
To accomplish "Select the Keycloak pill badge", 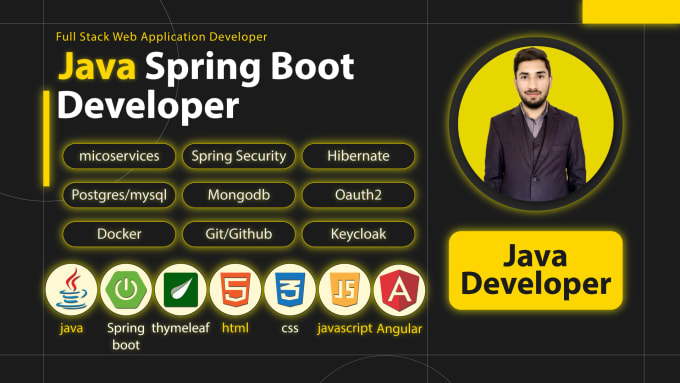I will 358,234.
